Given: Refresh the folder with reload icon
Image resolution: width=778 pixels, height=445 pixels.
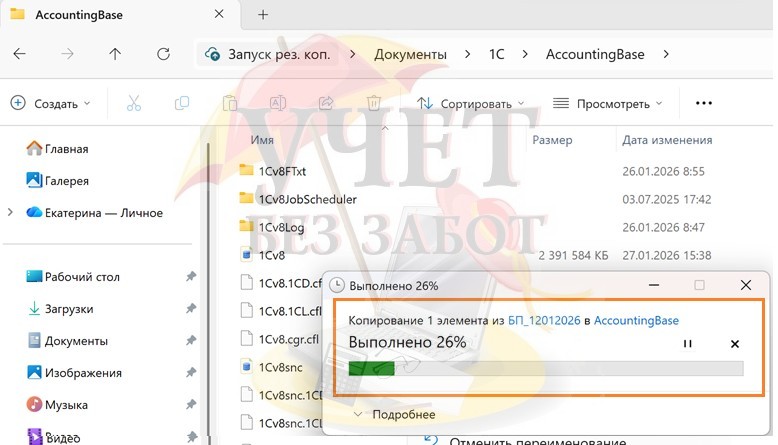Looking at the screenshot, I should coord(163,54).
